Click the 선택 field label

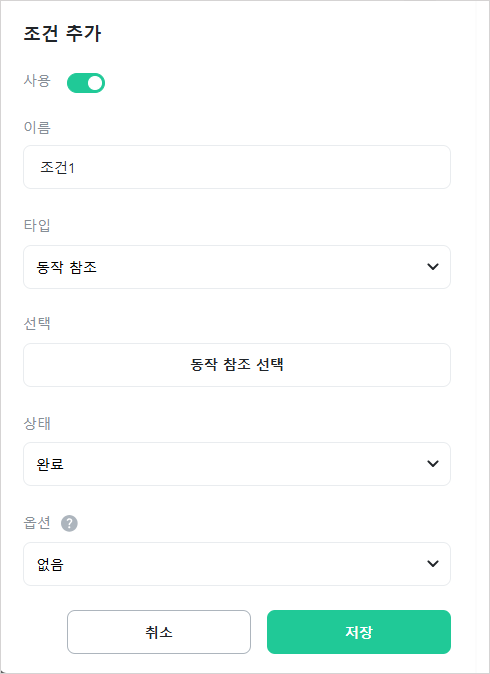pyautogui.click(x=37, y=323)
